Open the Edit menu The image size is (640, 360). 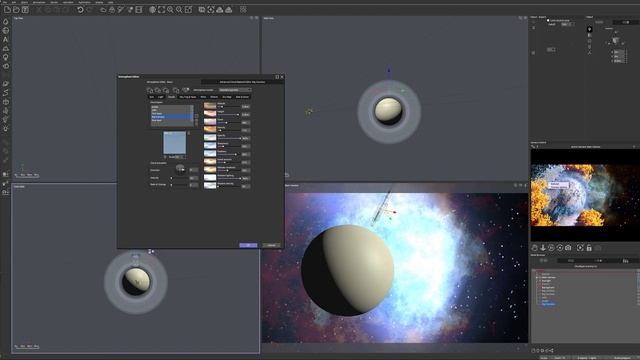(14, 2)
